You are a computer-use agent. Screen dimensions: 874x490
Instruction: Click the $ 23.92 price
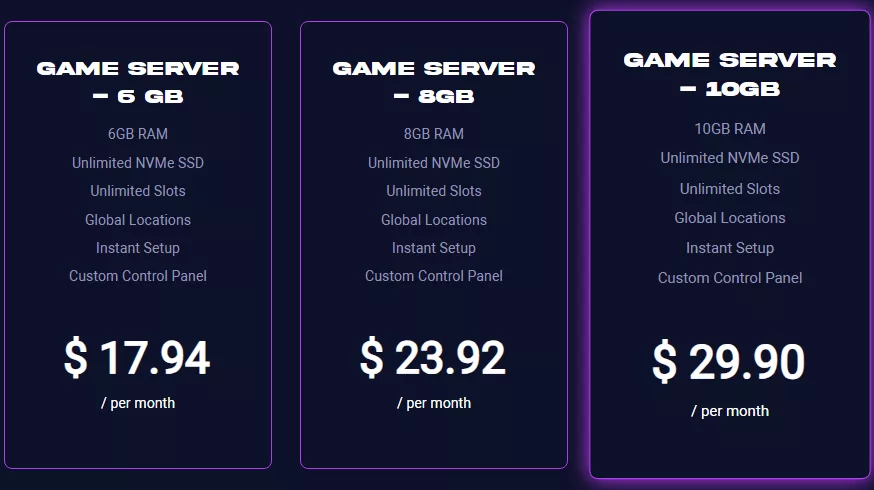pos(433,358)
